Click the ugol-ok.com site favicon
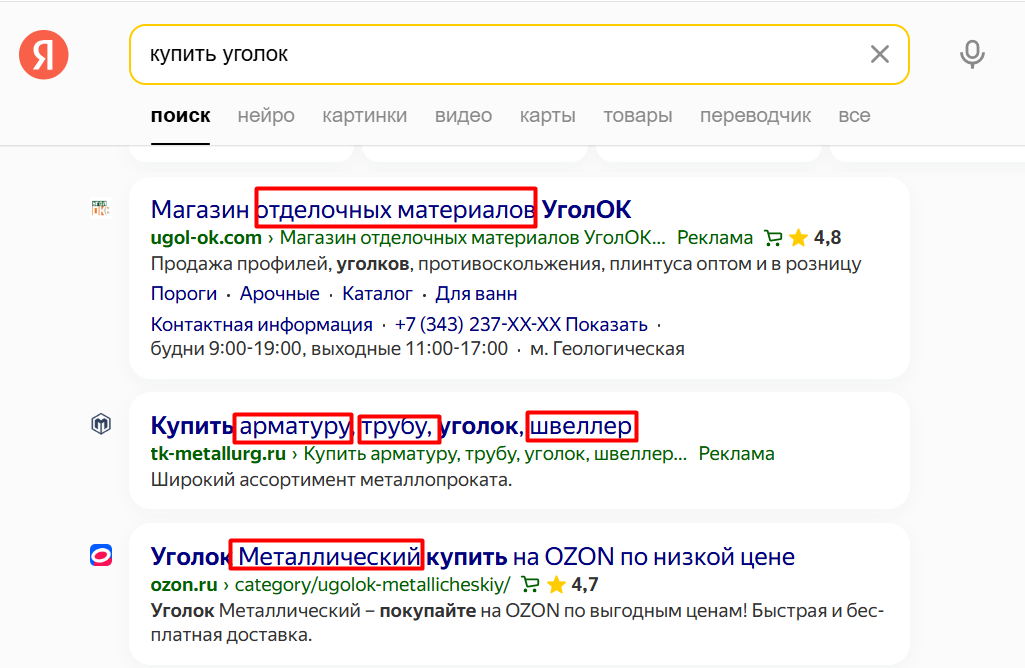1025x668 pixels. [101, 210]
